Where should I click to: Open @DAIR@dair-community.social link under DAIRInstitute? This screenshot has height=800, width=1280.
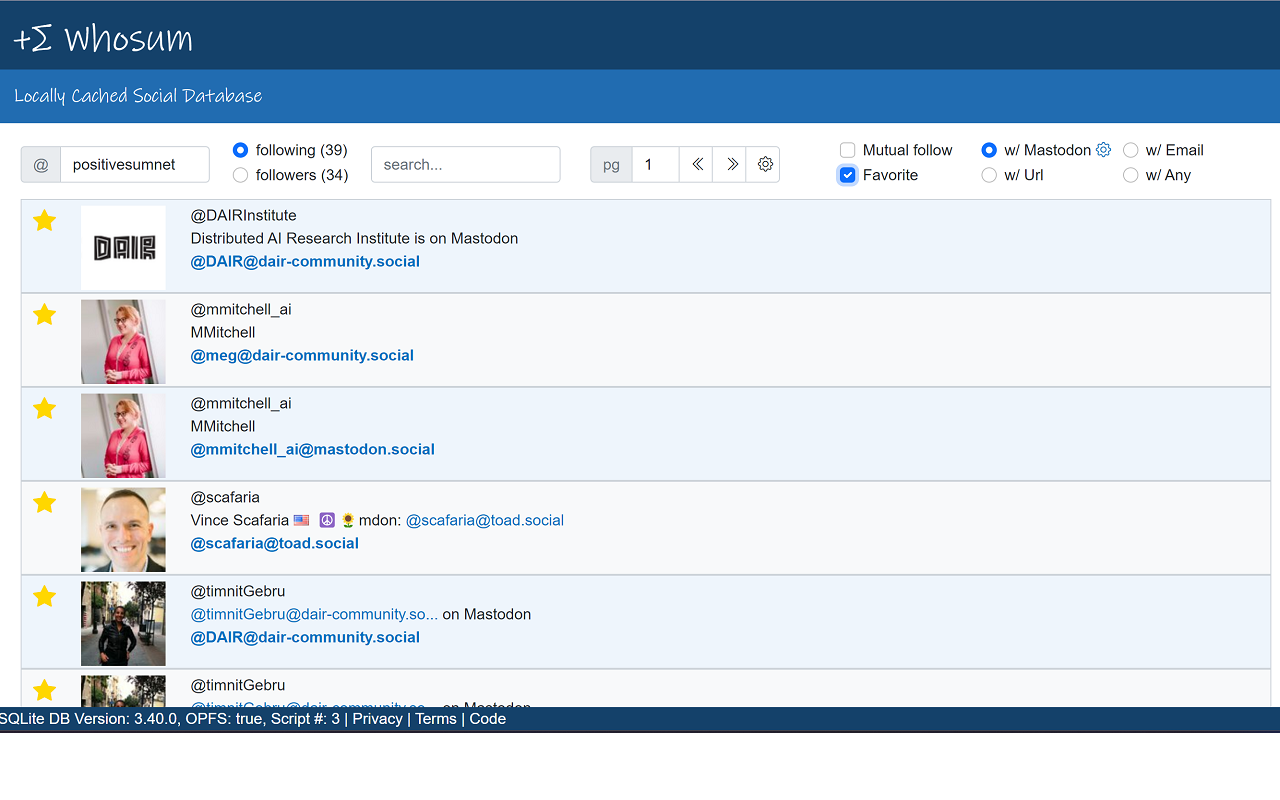[x=305, y=261]
